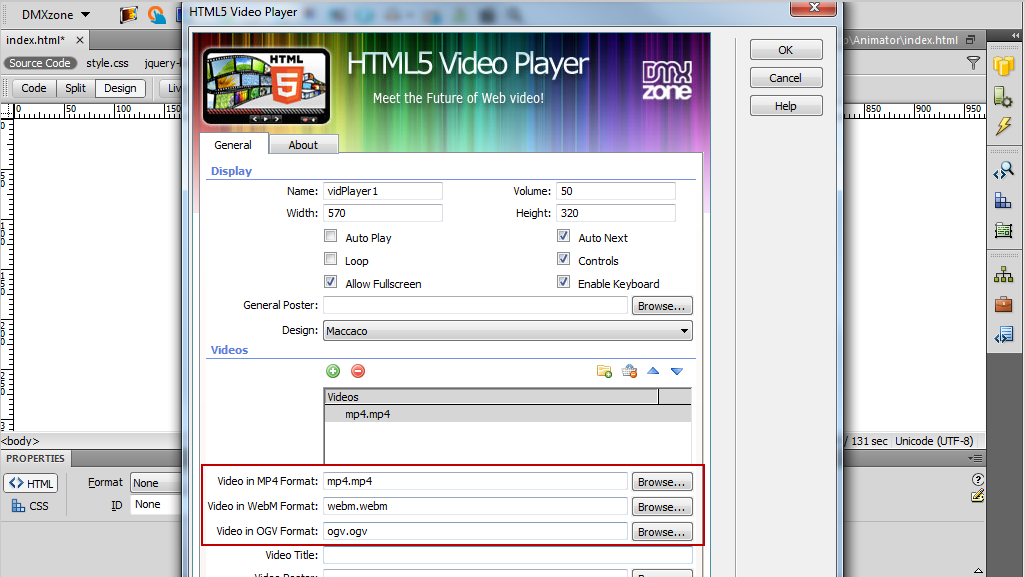Image resolution: width=1025 pixels, height=577 pixels.
Task: Move video down with blue down arrow
Action: click(677, 371)
